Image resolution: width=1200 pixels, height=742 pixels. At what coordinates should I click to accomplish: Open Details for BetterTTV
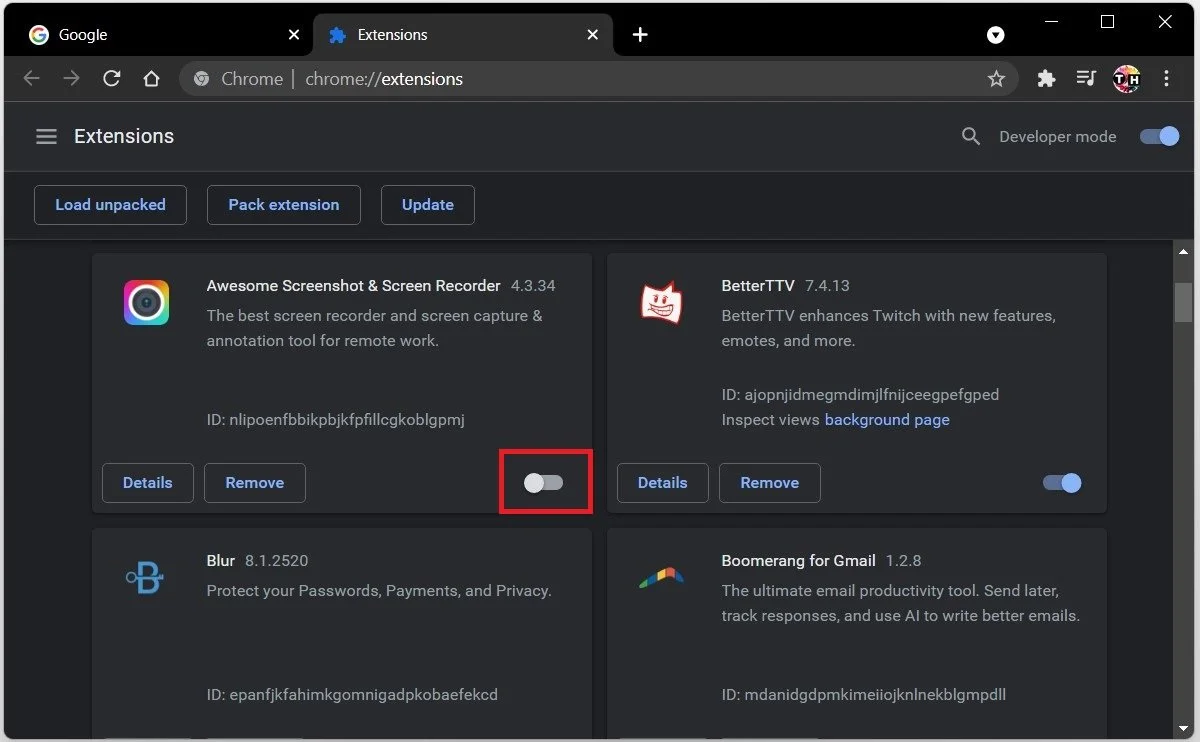tap(663, 483)
